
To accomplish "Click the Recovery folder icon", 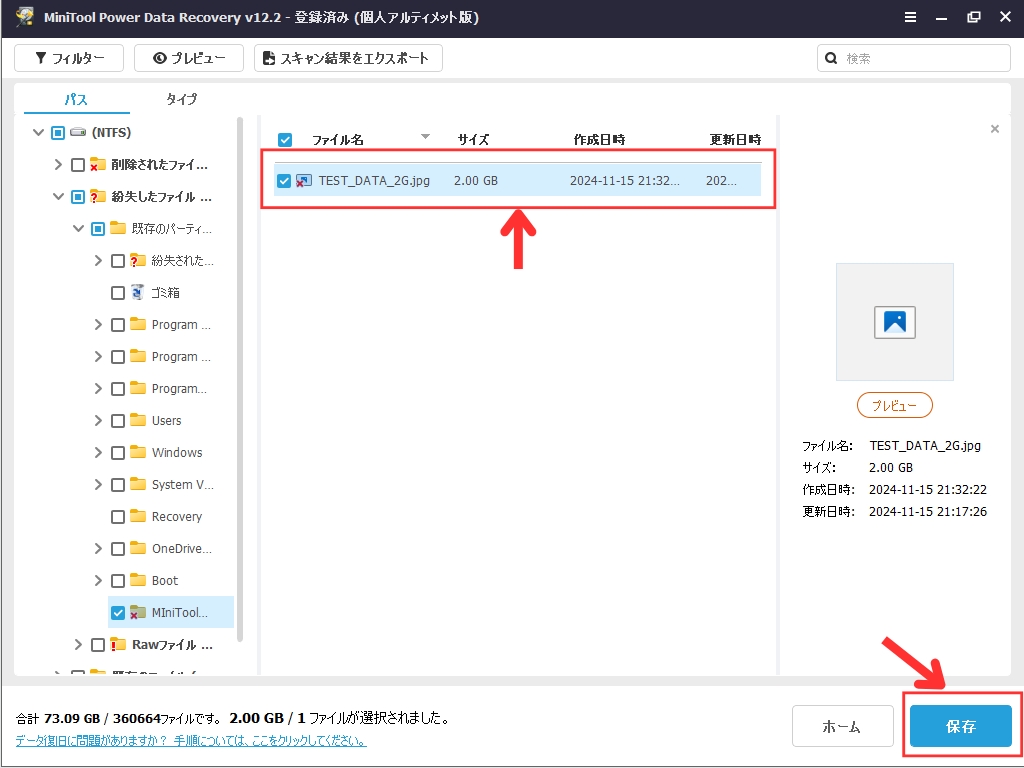I will tap(138, 516).
